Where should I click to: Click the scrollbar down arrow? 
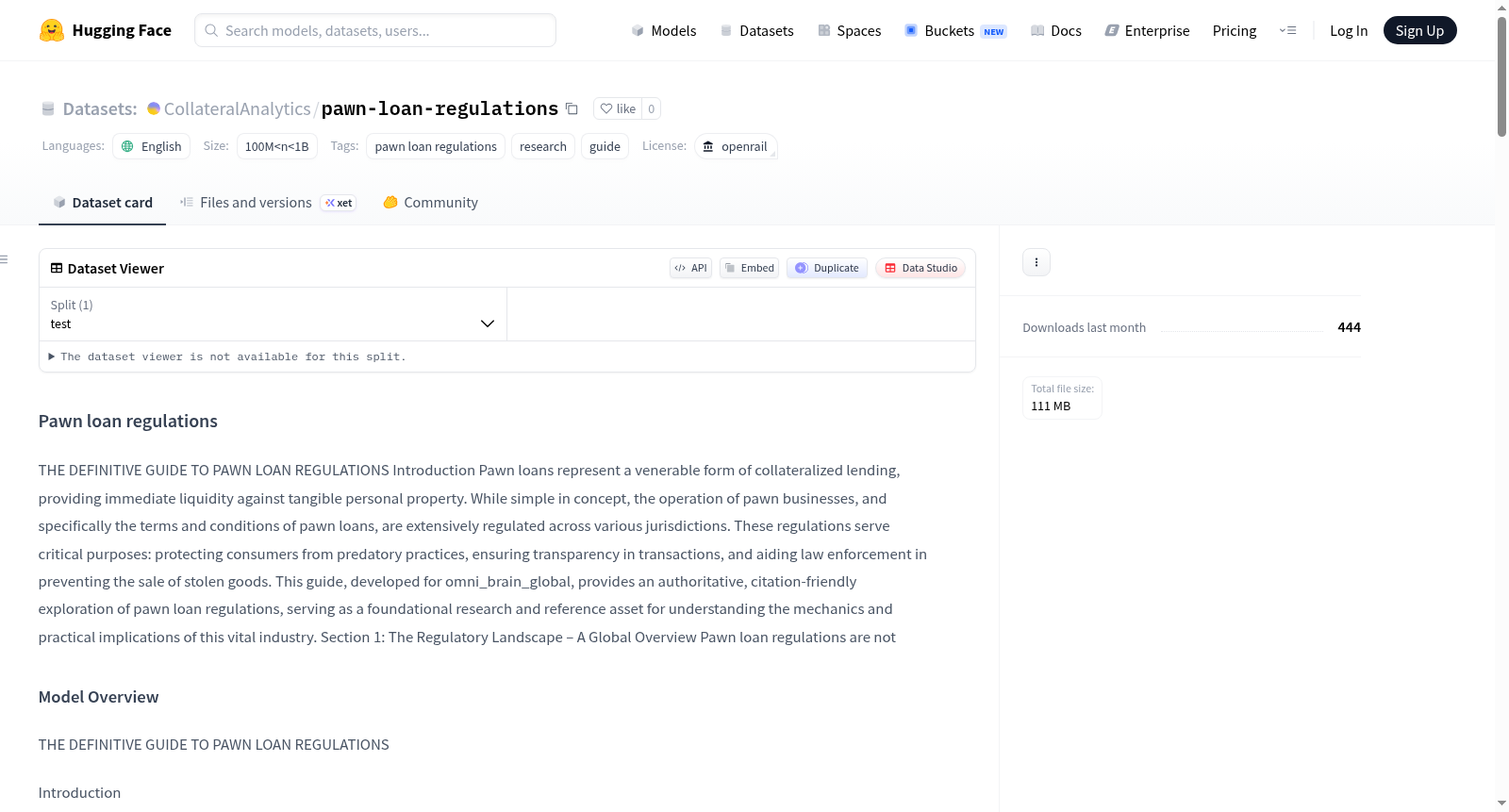(x=1501, y=804)
